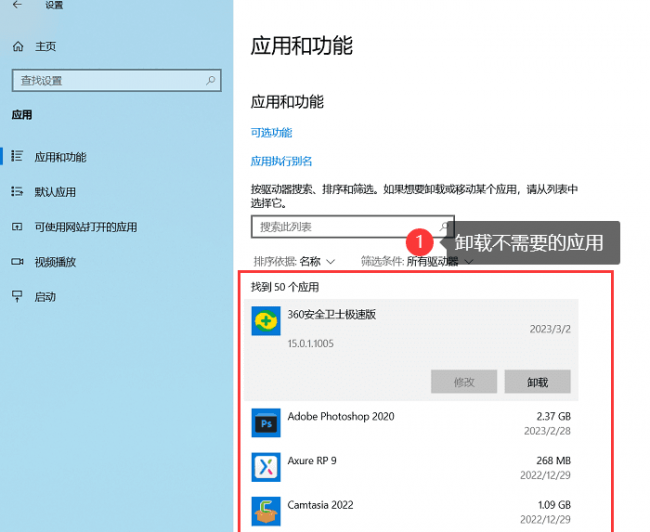Click the 1.09 GB size value
Image resolution: width=650 pixels, height=532 pixels.
tap(554, 505)
